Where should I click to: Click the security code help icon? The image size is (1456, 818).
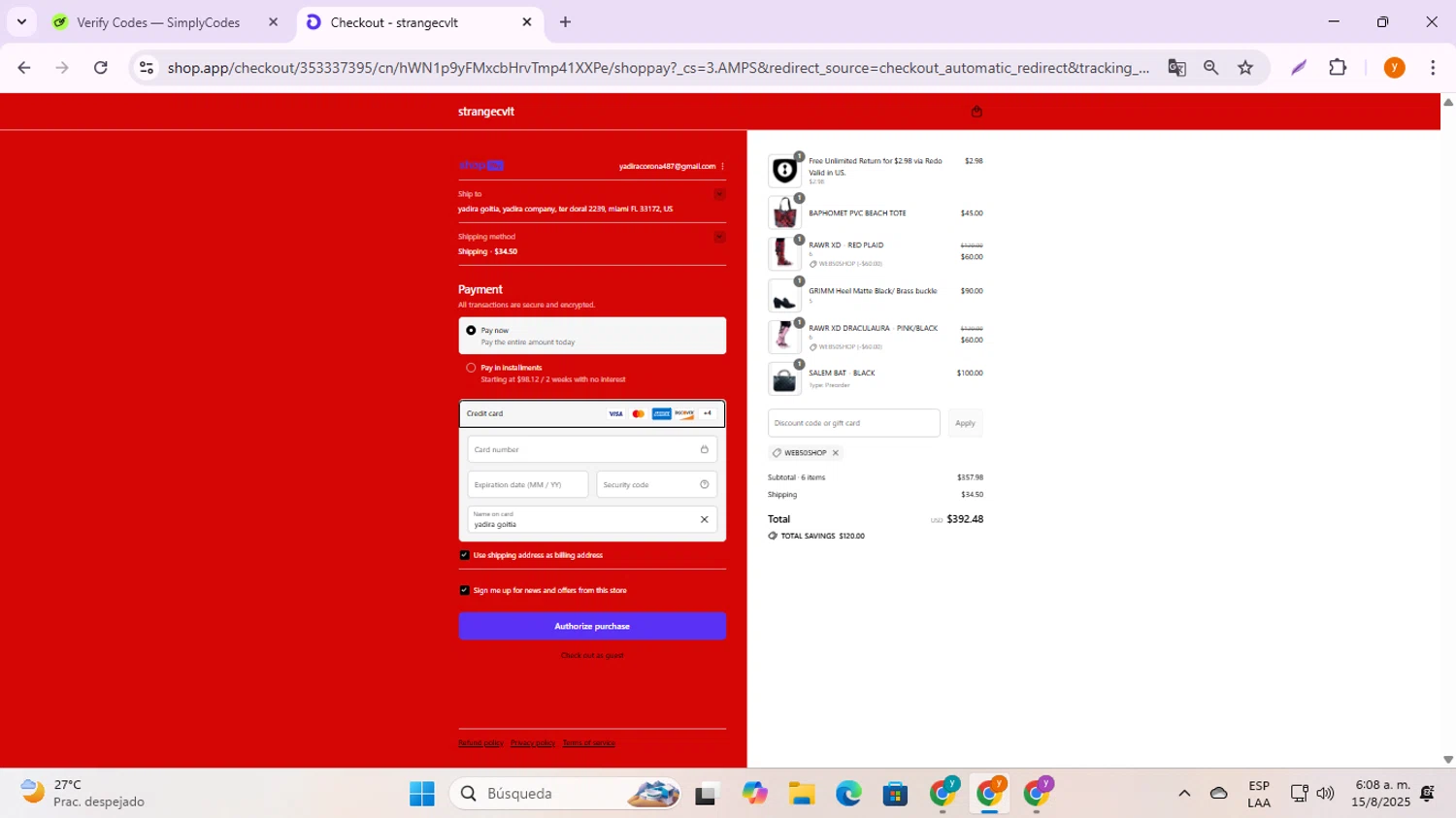[x=704, y=484]
